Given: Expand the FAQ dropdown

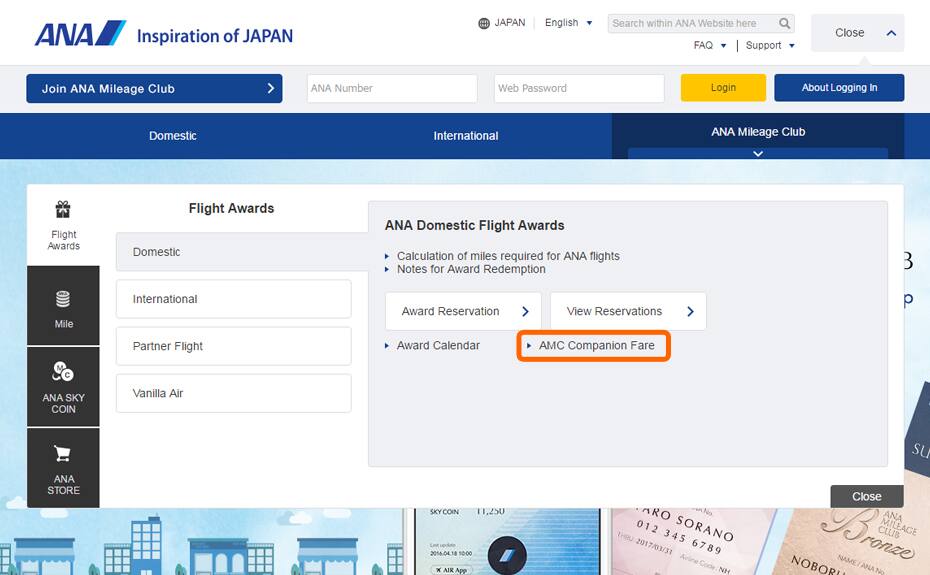Looking at the screenshot, I should click(x=709, y=45).
